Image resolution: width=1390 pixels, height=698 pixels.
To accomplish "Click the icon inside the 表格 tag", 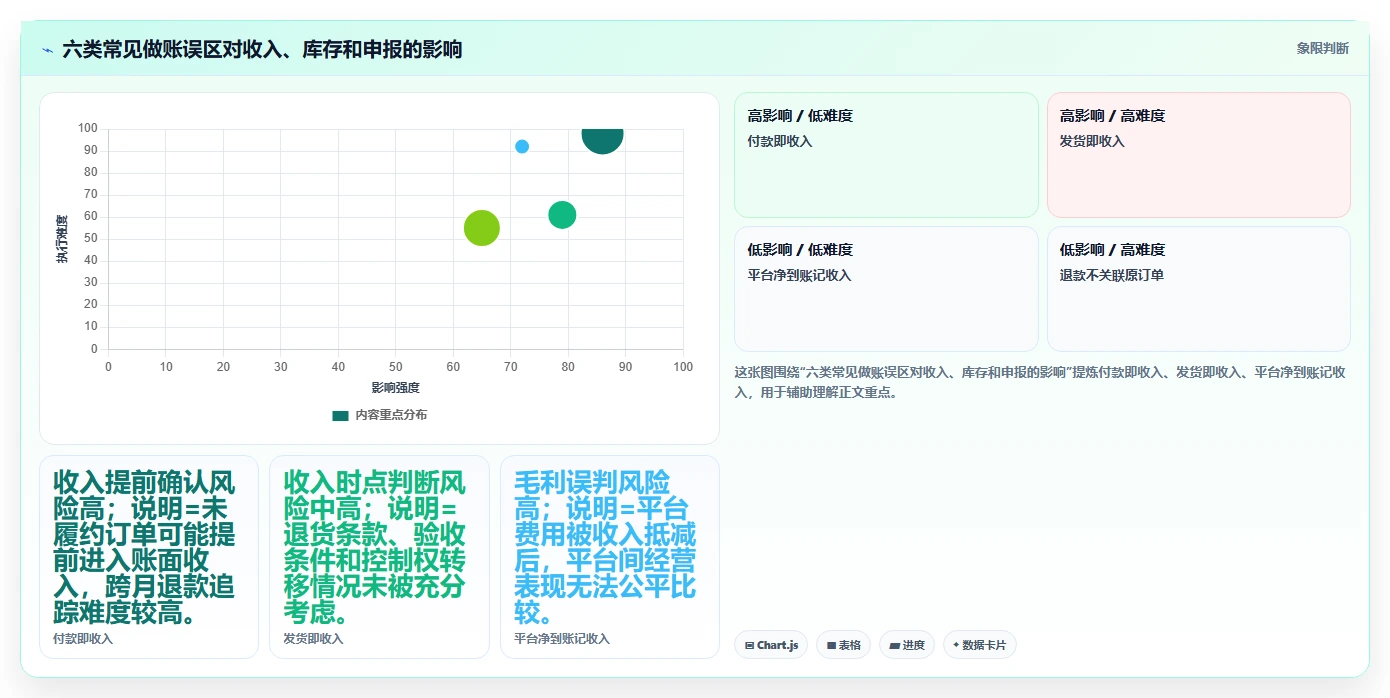I will pyautogui.click(x=831, y=646).
